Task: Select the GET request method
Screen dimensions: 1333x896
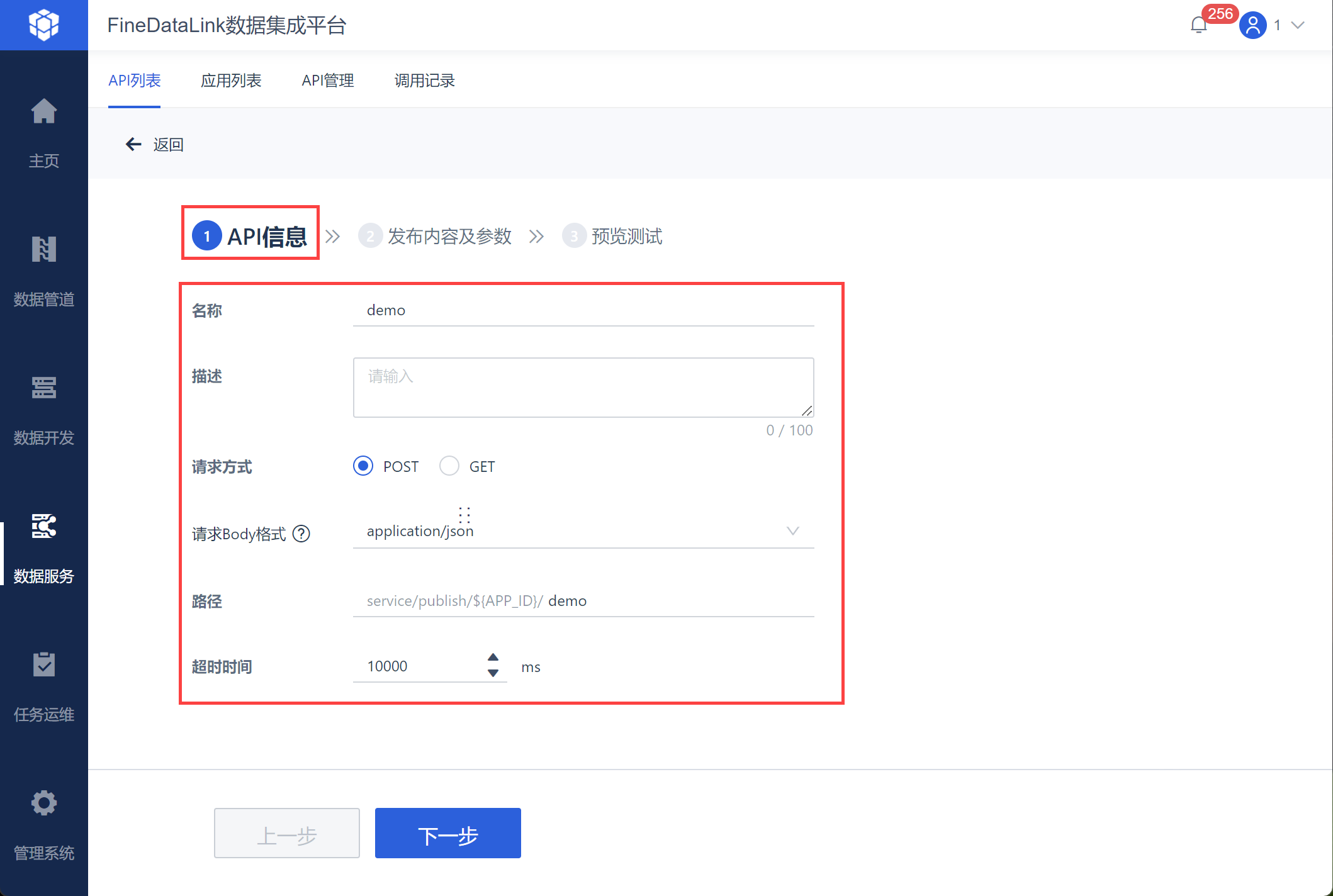Action: (x=449, y=466)
